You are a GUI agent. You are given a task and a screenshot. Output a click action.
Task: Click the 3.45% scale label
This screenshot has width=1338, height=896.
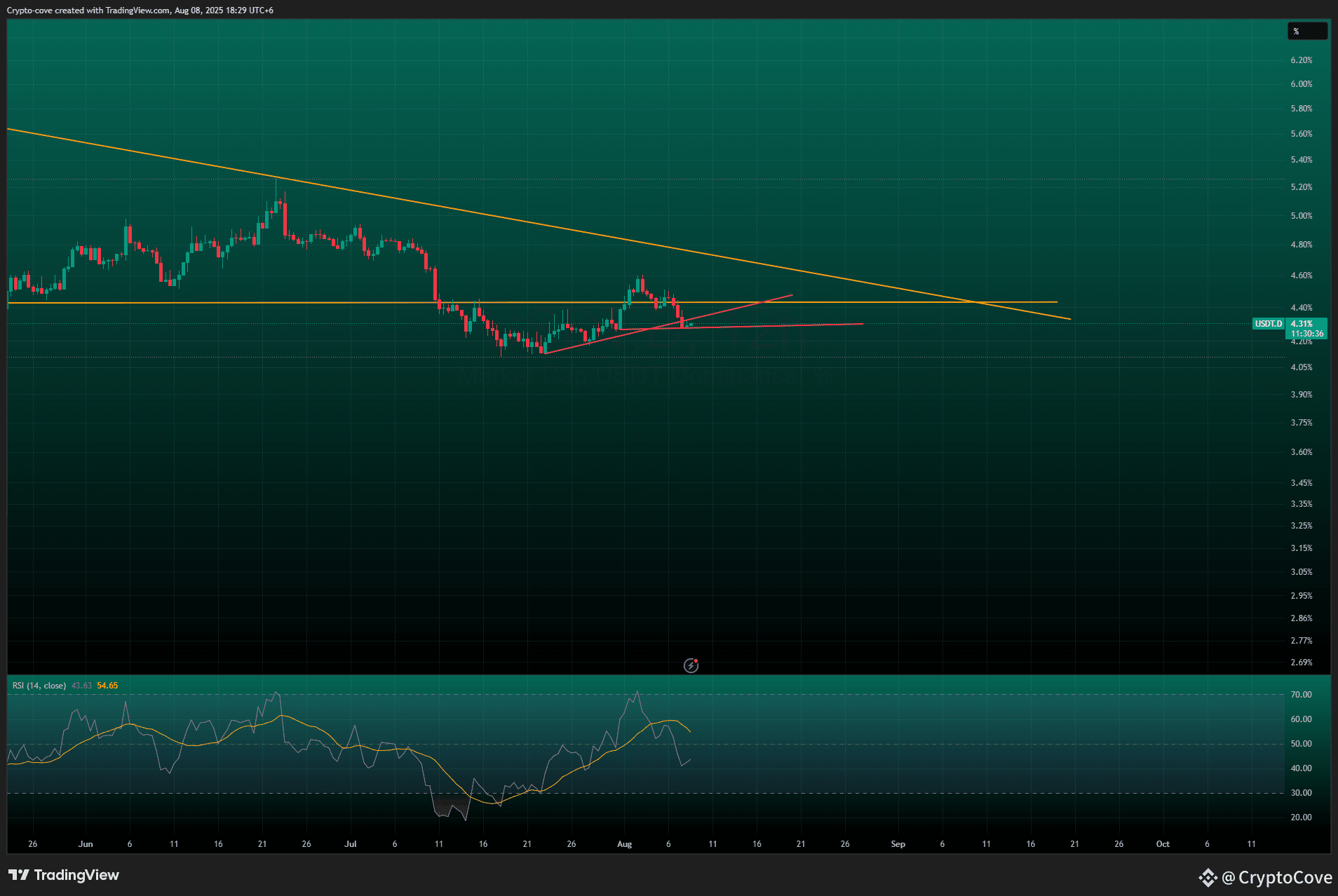point(1302,483)
